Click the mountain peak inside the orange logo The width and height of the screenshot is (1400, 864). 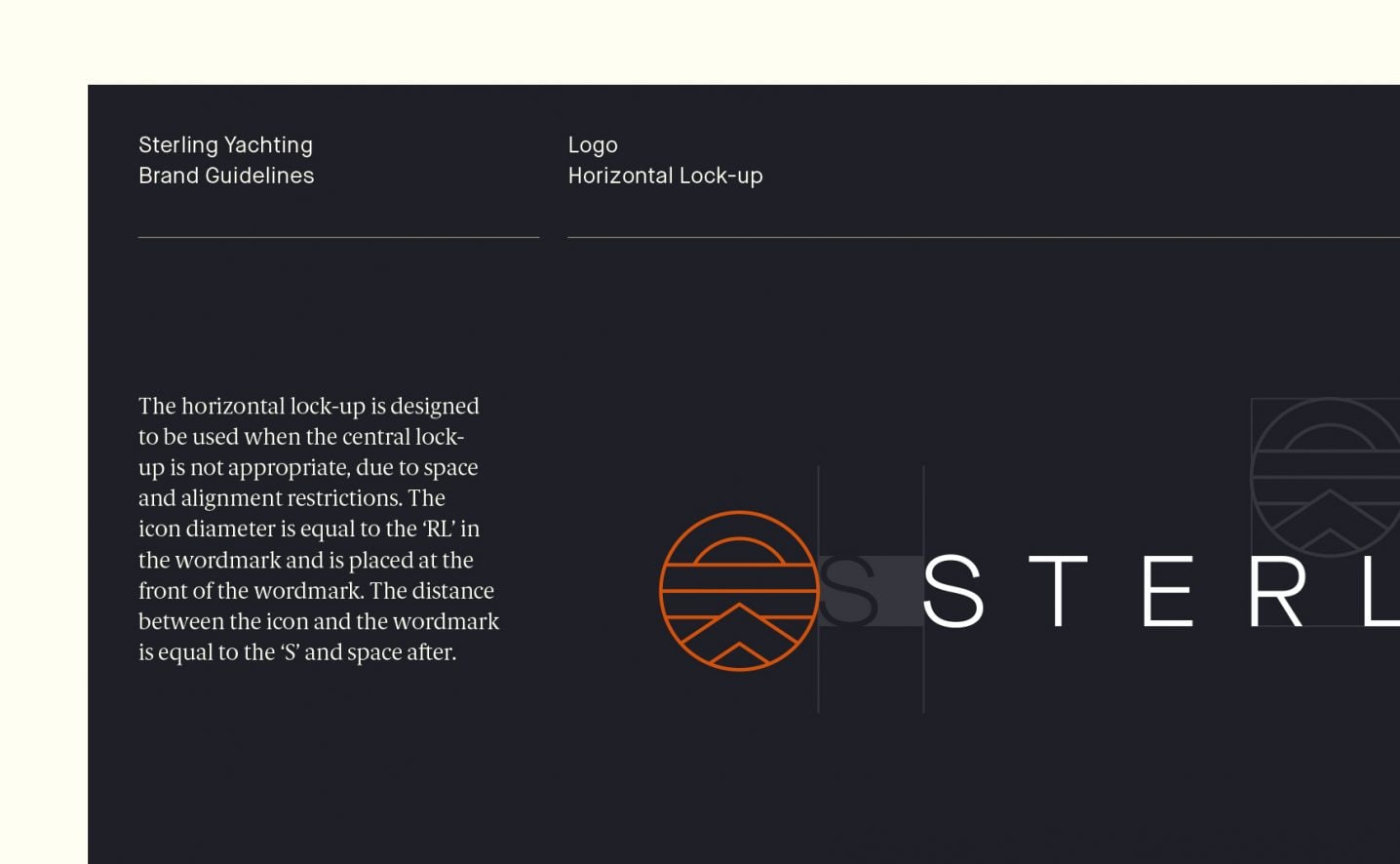(739, 624)
